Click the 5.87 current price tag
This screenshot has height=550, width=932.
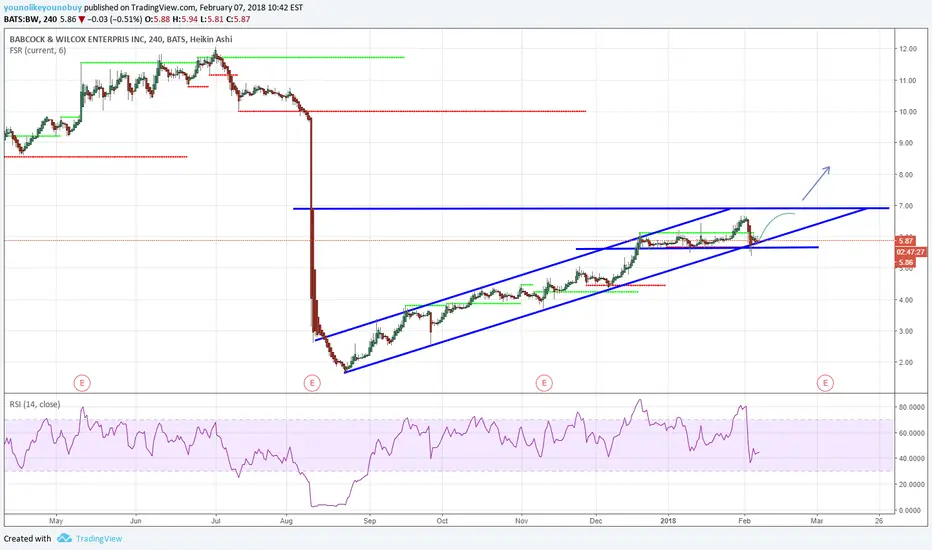pyautogui.click(x=906, y=241)
